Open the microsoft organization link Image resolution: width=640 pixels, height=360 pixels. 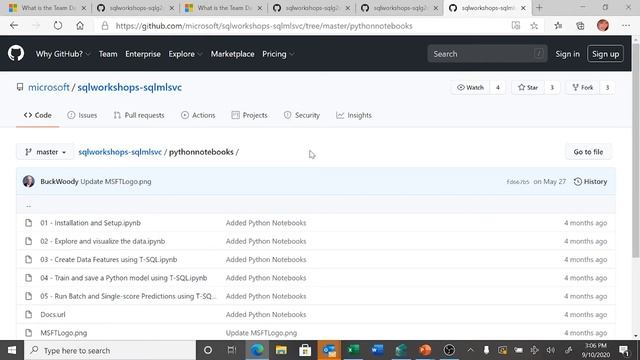49,87
